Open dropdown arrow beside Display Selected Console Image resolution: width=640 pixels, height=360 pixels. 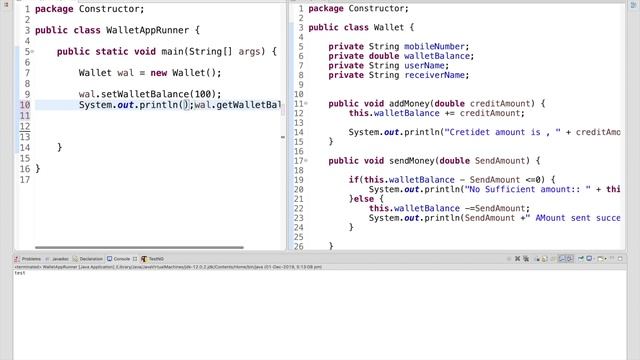594,259
